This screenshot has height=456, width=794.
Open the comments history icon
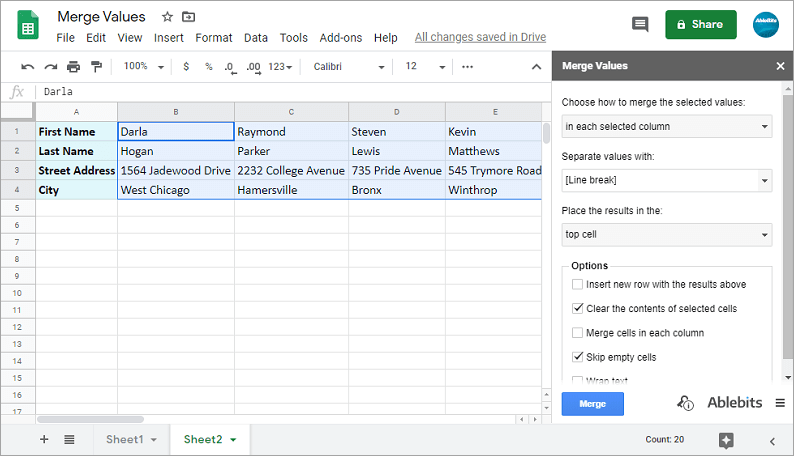click(x=640, y=24)
